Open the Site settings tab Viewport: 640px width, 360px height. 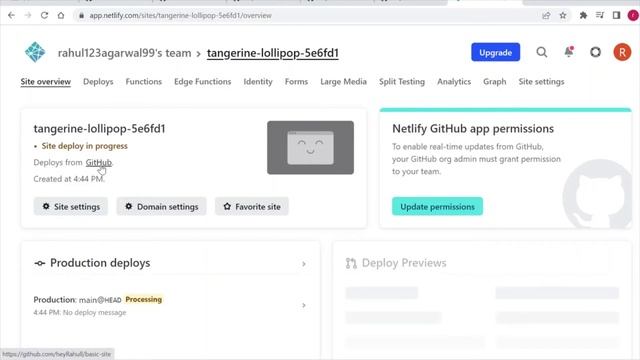pos(541,82)
